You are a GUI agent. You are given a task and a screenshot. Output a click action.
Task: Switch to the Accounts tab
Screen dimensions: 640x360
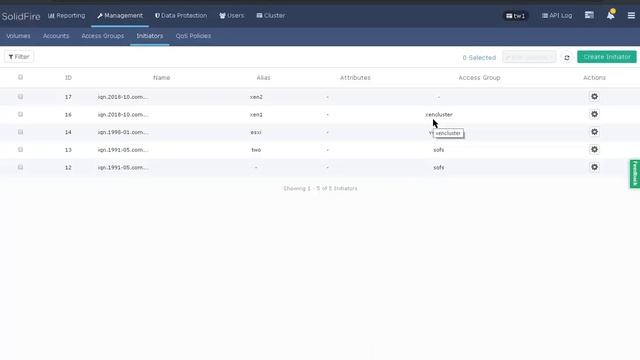click(56, 36)
